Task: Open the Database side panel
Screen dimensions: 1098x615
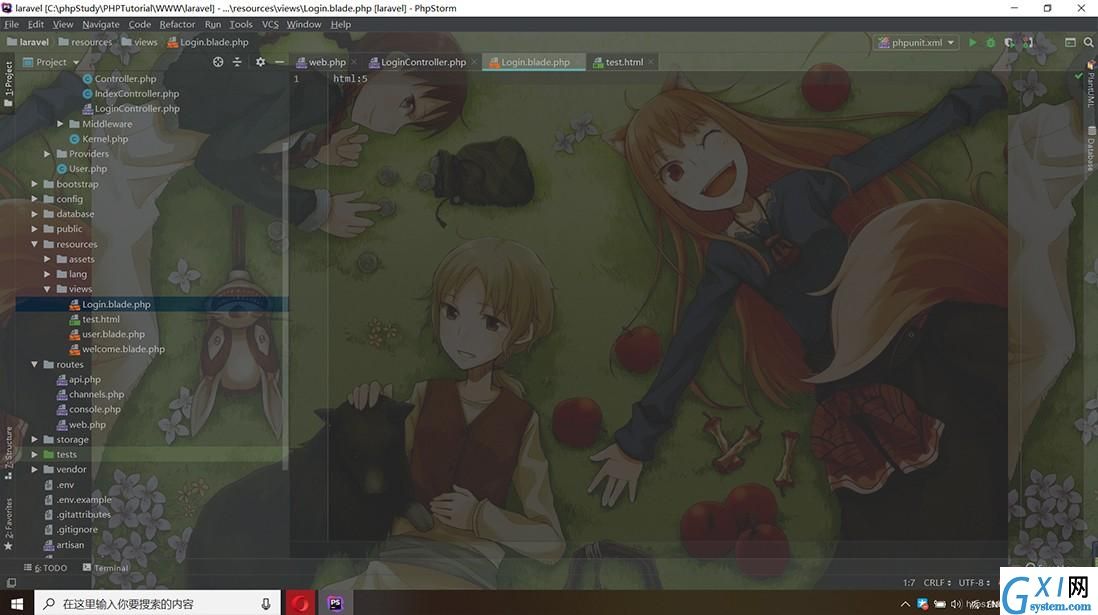Action: pyautogui.click(x=1090, y=148)
